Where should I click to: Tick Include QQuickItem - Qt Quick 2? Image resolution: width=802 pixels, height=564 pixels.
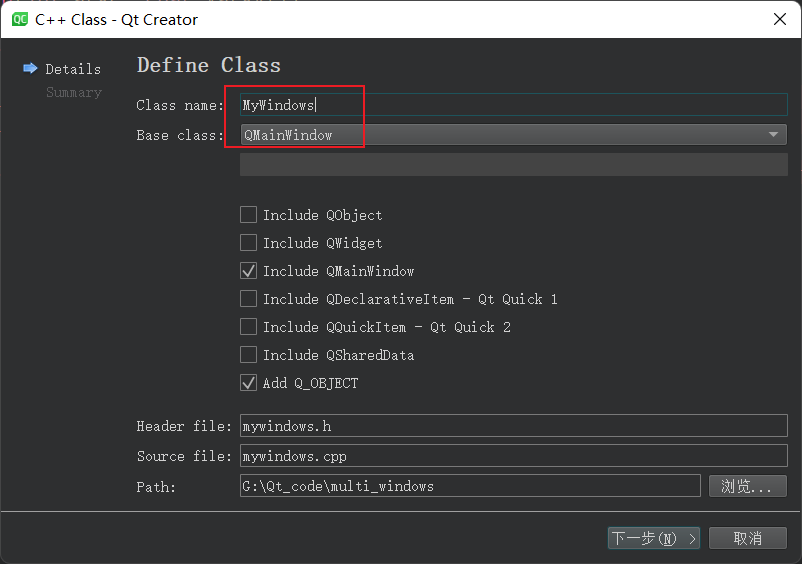pos(249,326)
